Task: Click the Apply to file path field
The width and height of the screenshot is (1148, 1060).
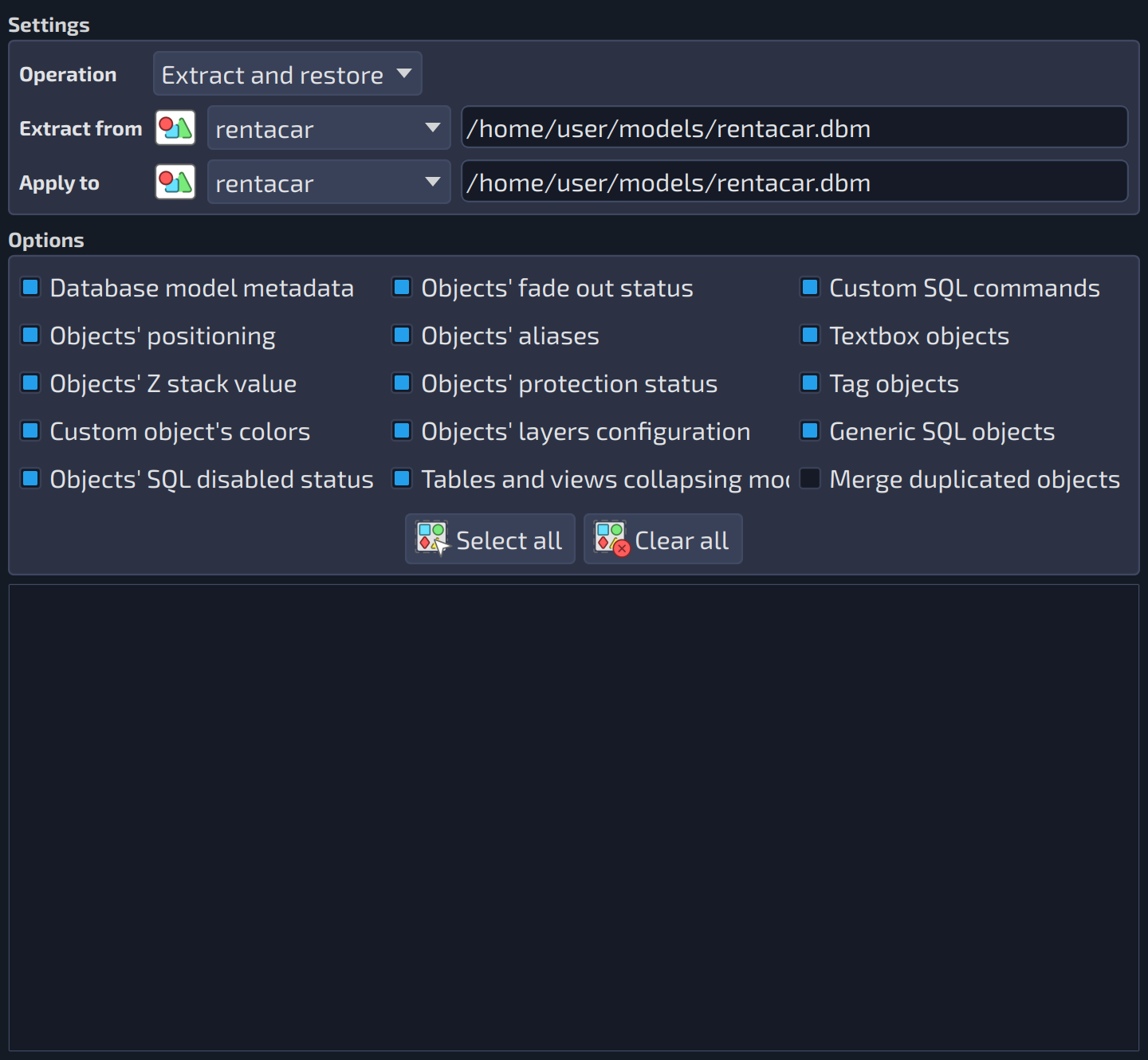Action: click(795, 182)
